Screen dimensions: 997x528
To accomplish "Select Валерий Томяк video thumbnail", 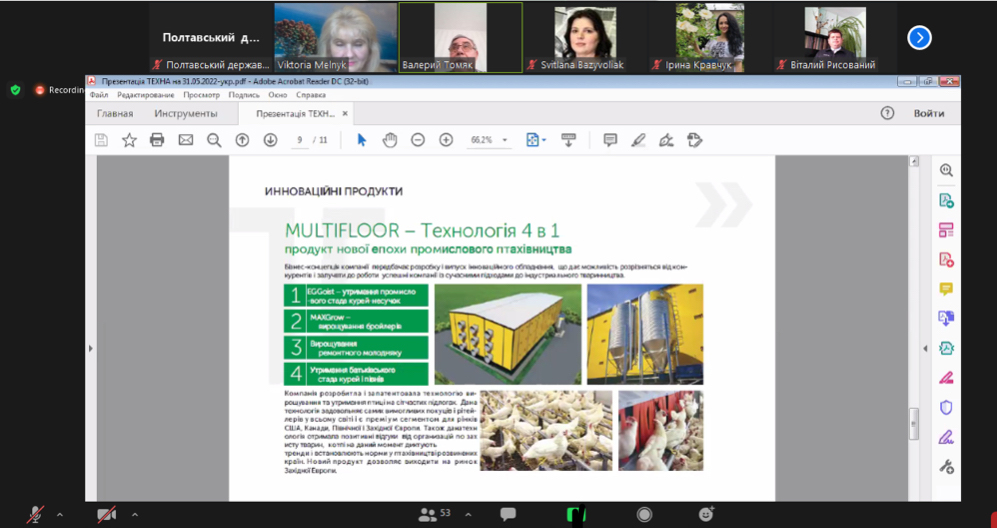I will pos(460,38).
